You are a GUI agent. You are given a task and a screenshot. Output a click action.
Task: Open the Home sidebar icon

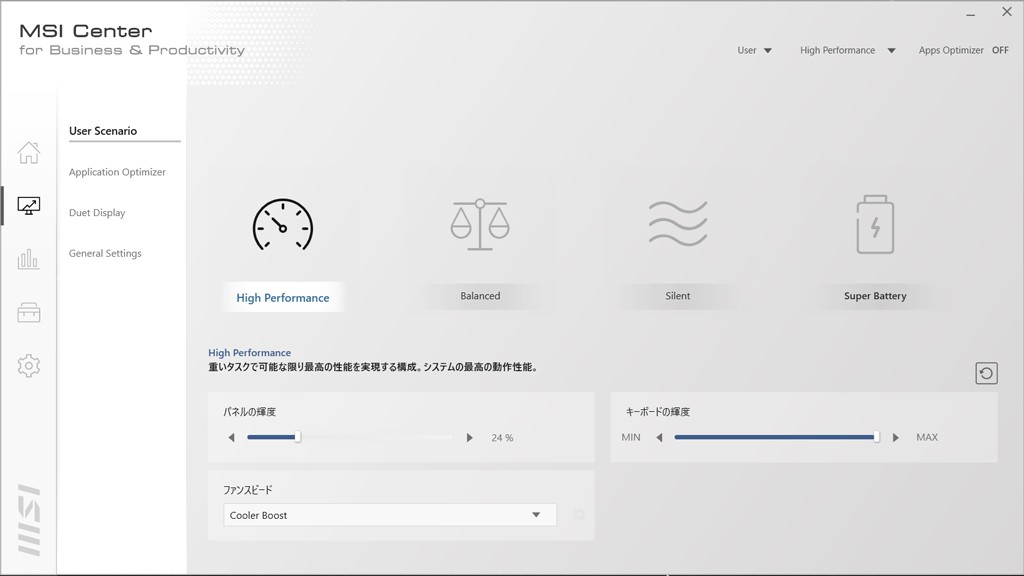(29, 153)
